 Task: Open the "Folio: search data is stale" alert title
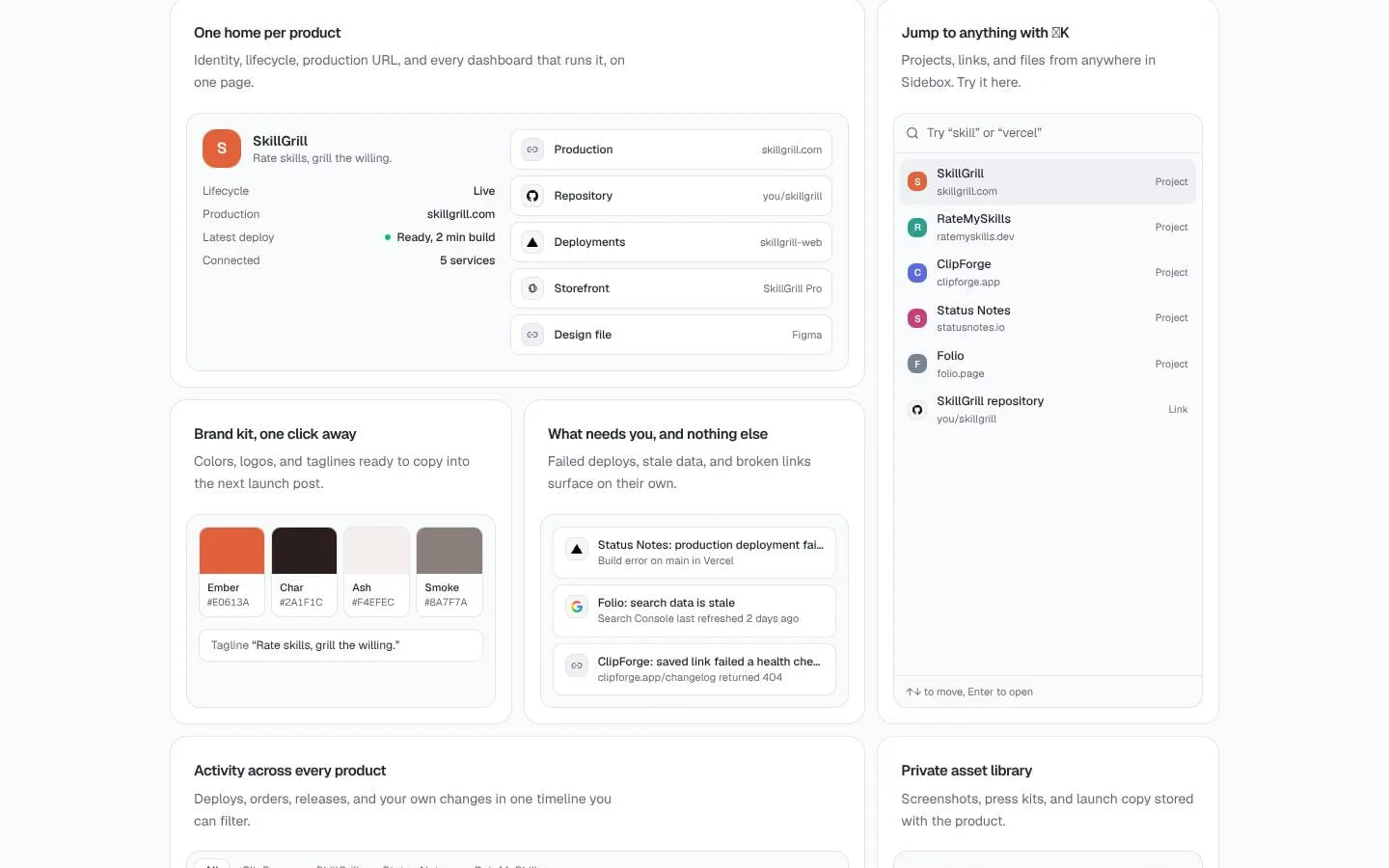click(667, 603)
